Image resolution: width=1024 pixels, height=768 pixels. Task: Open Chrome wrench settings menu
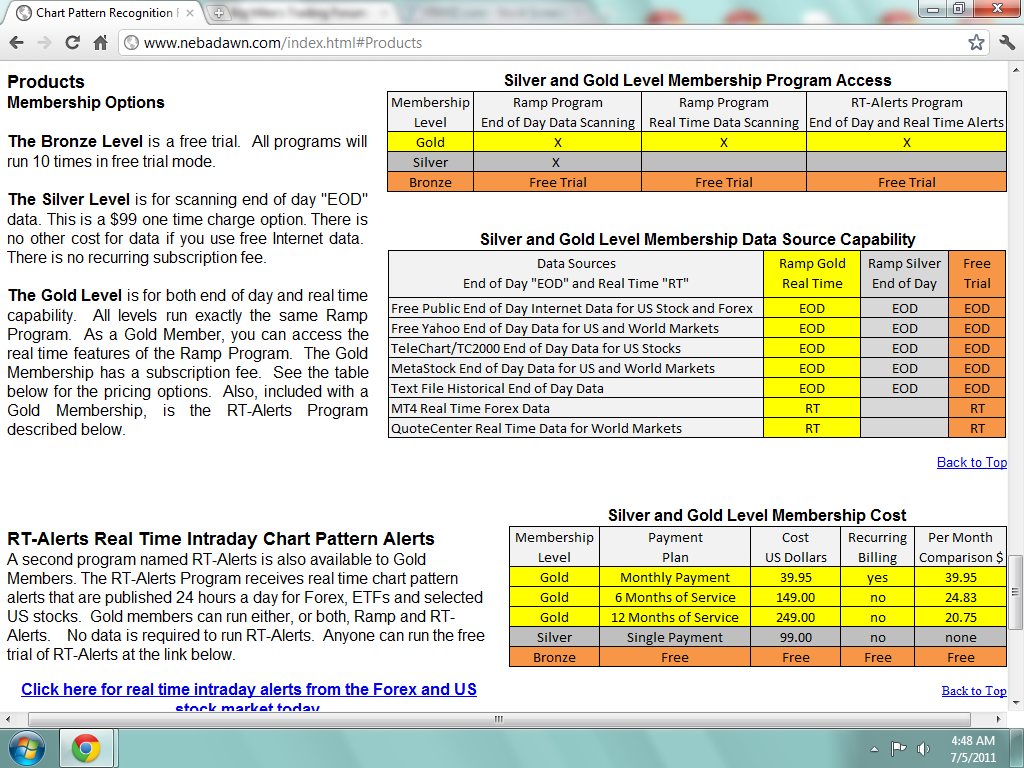1006,43
